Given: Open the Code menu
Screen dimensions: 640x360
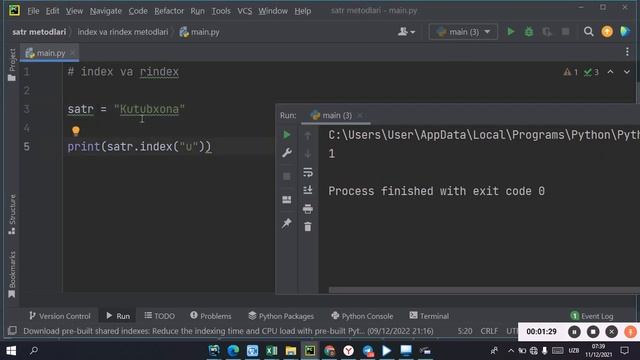Looking at the screenshot, I should coord(138,11).
